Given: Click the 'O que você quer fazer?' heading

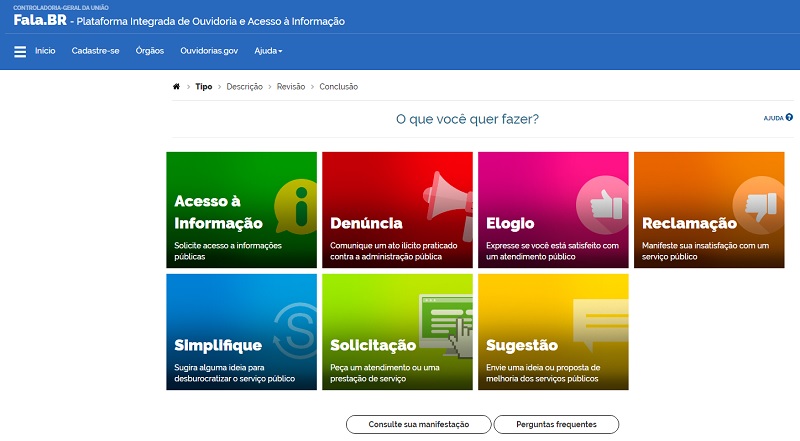Looking at the screenshot, I should (x=467, y=119).
